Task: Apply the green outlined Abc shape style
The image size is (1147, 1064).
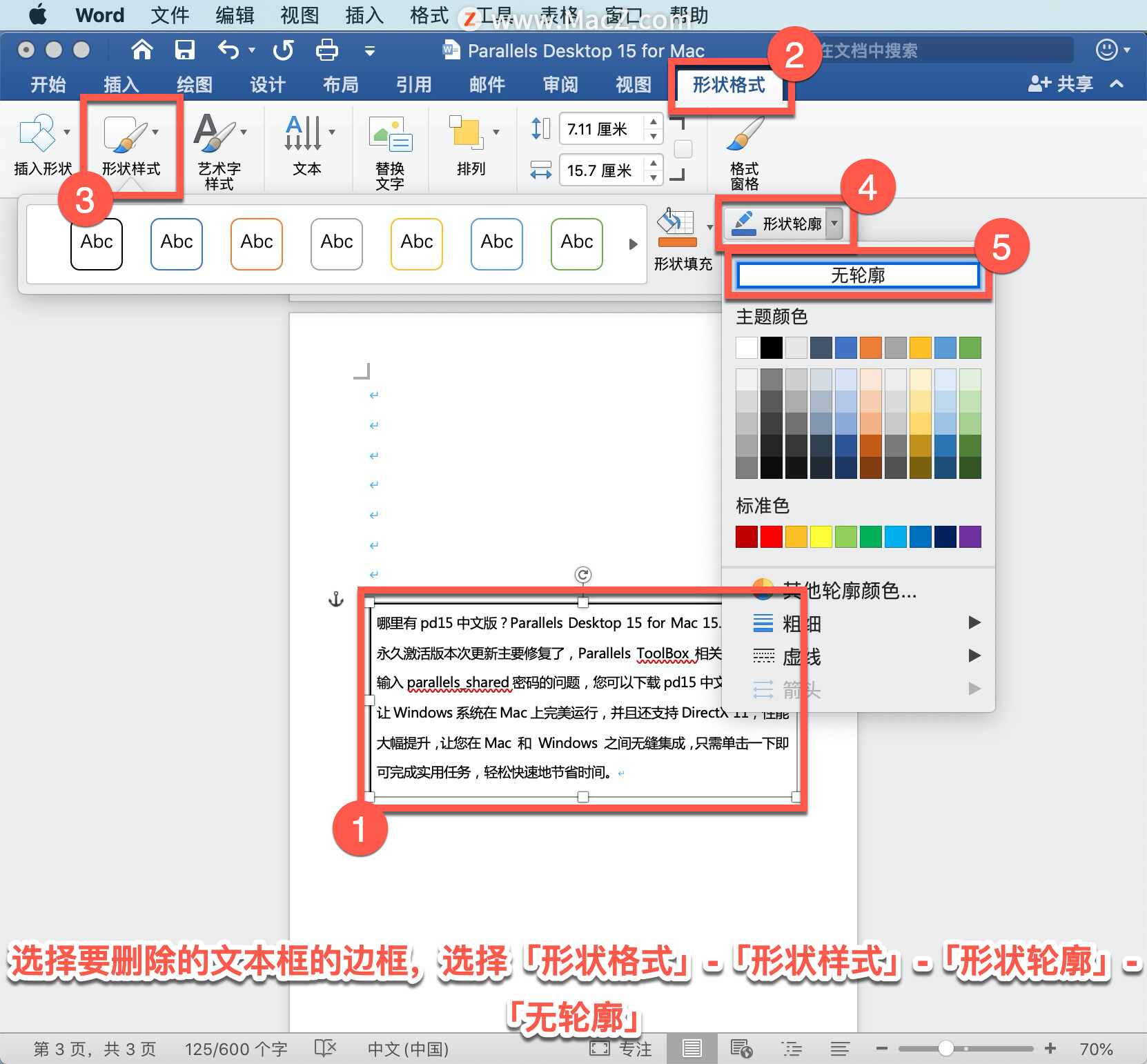Action: coord(577,244)
